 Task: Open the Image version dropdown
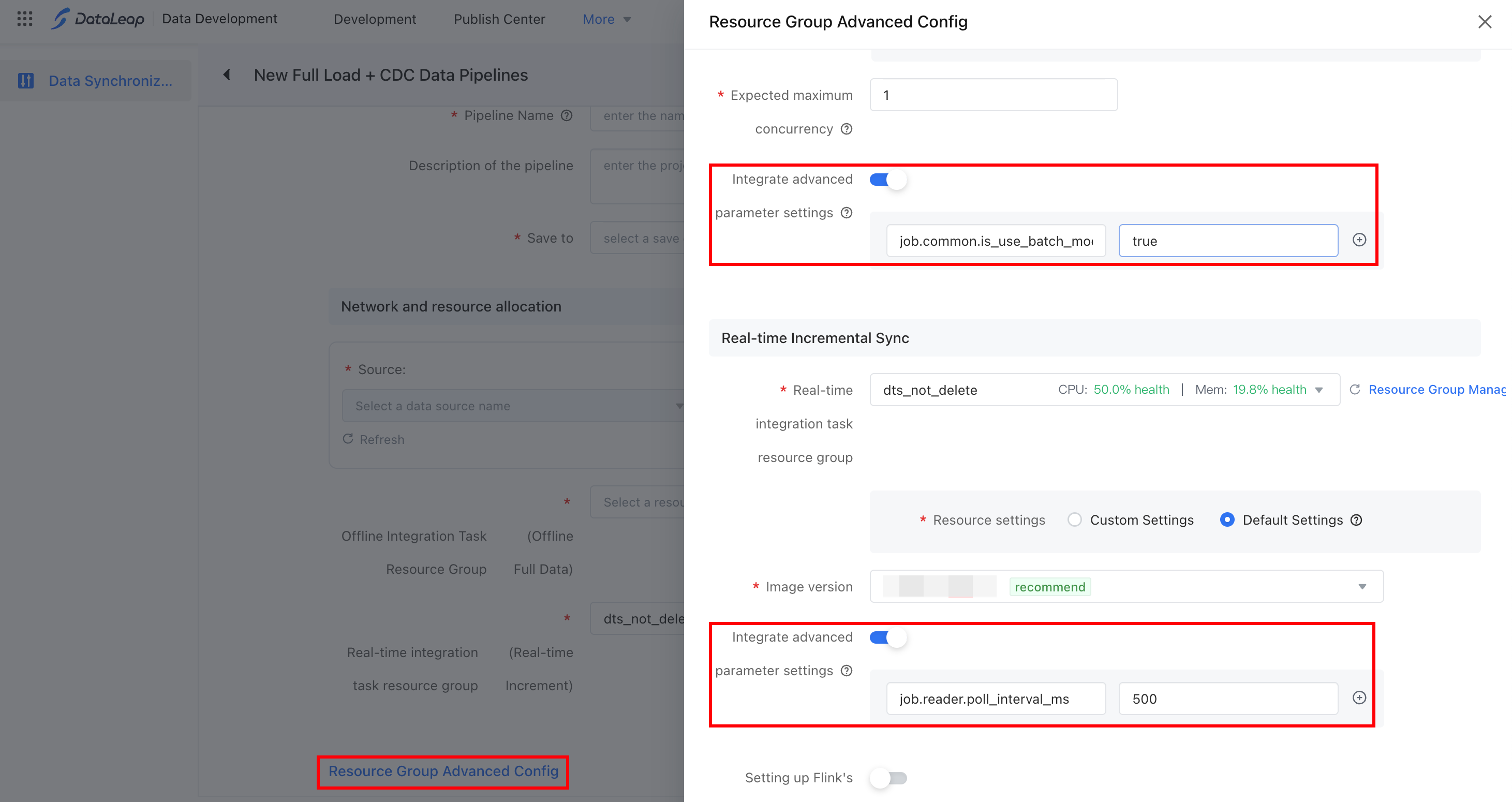pos(1126,587)
